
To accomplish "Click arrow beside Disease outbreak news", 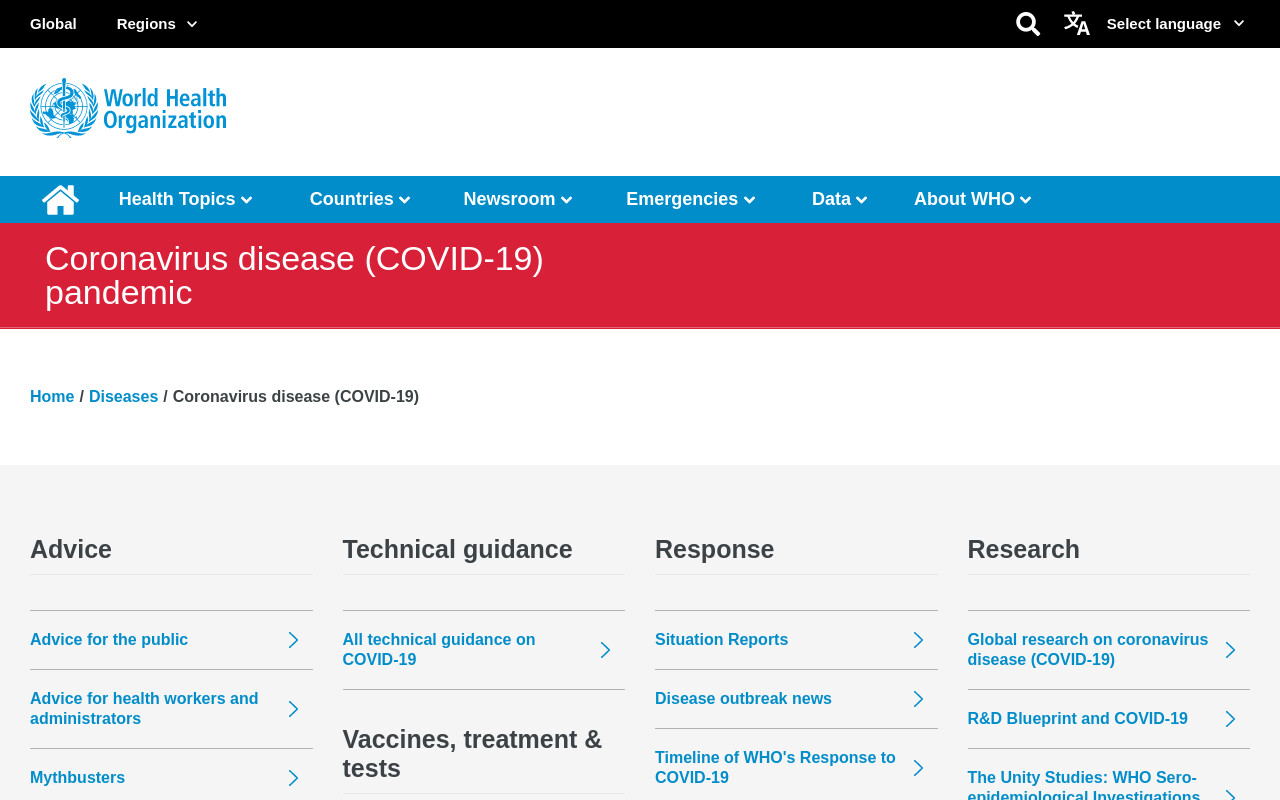I will point(918,699).
